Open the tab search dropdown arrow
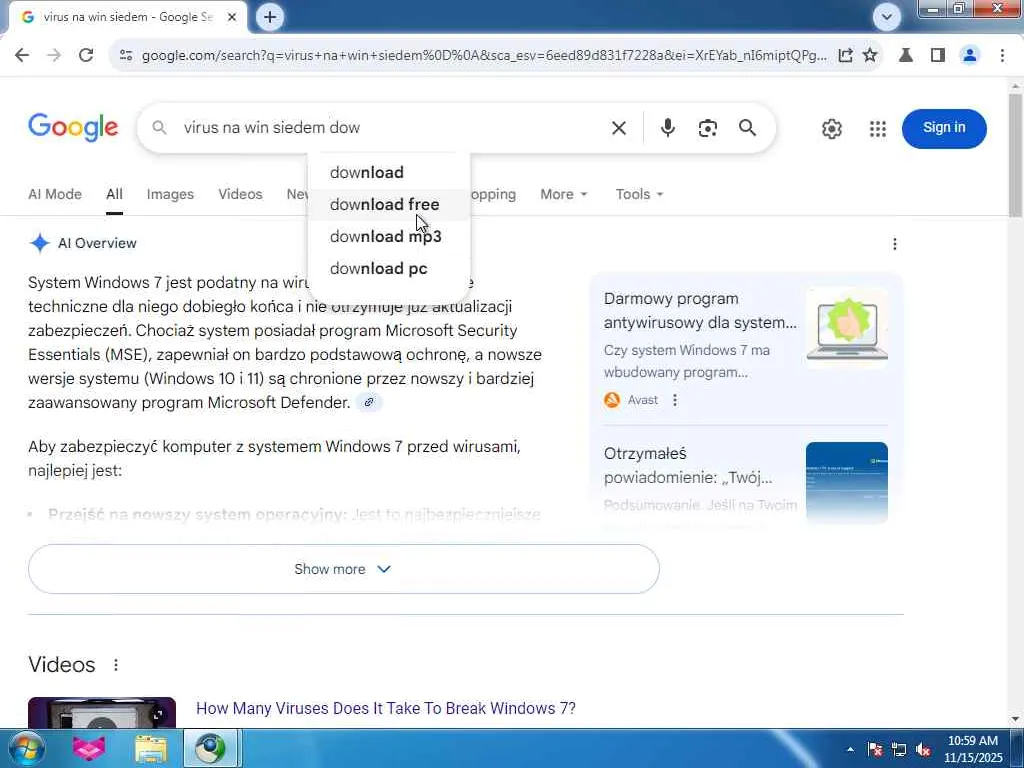 887,17
